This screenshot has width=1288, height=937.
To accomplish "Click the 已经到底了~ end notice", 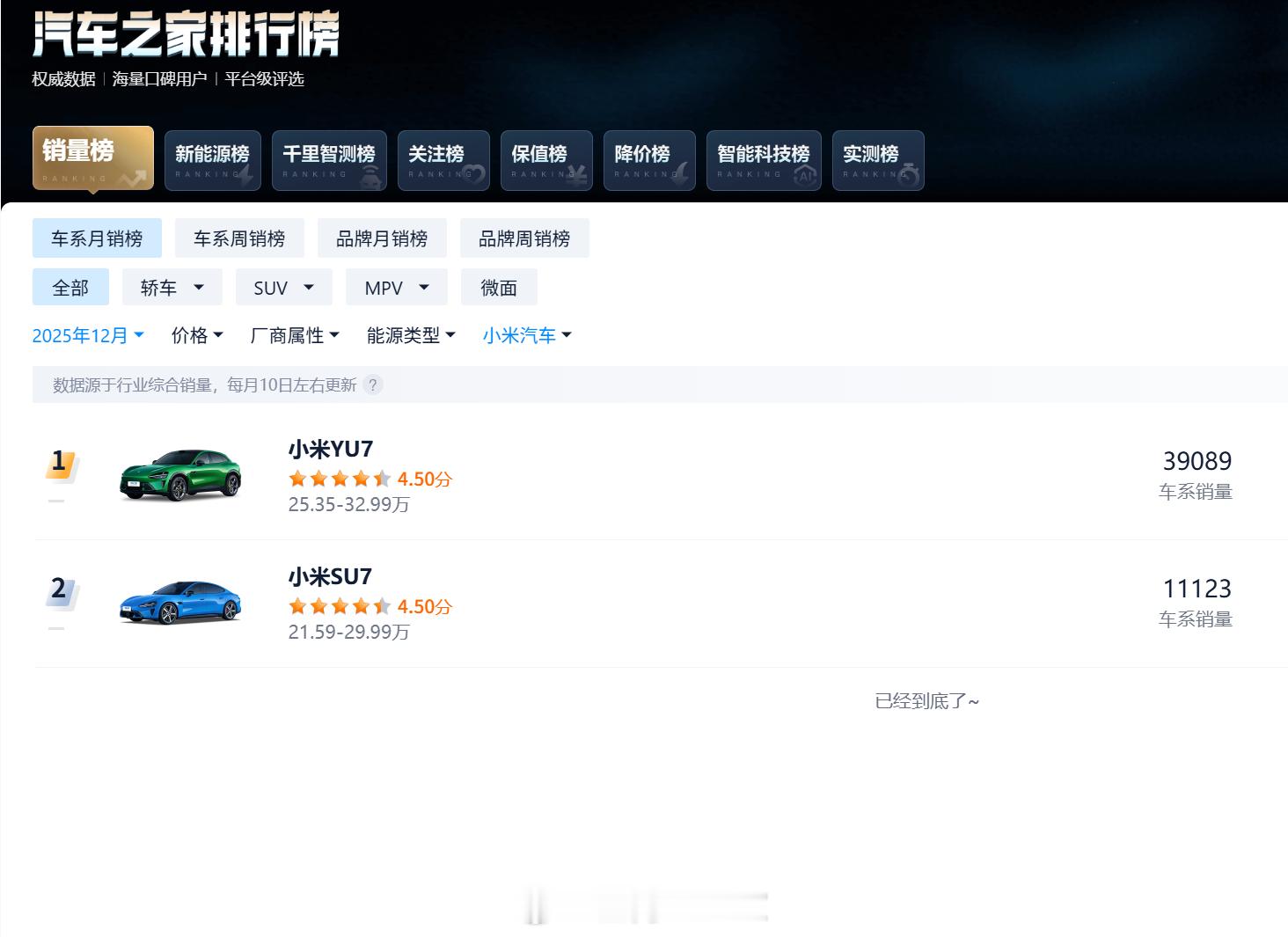I will (x=926, y=701).
